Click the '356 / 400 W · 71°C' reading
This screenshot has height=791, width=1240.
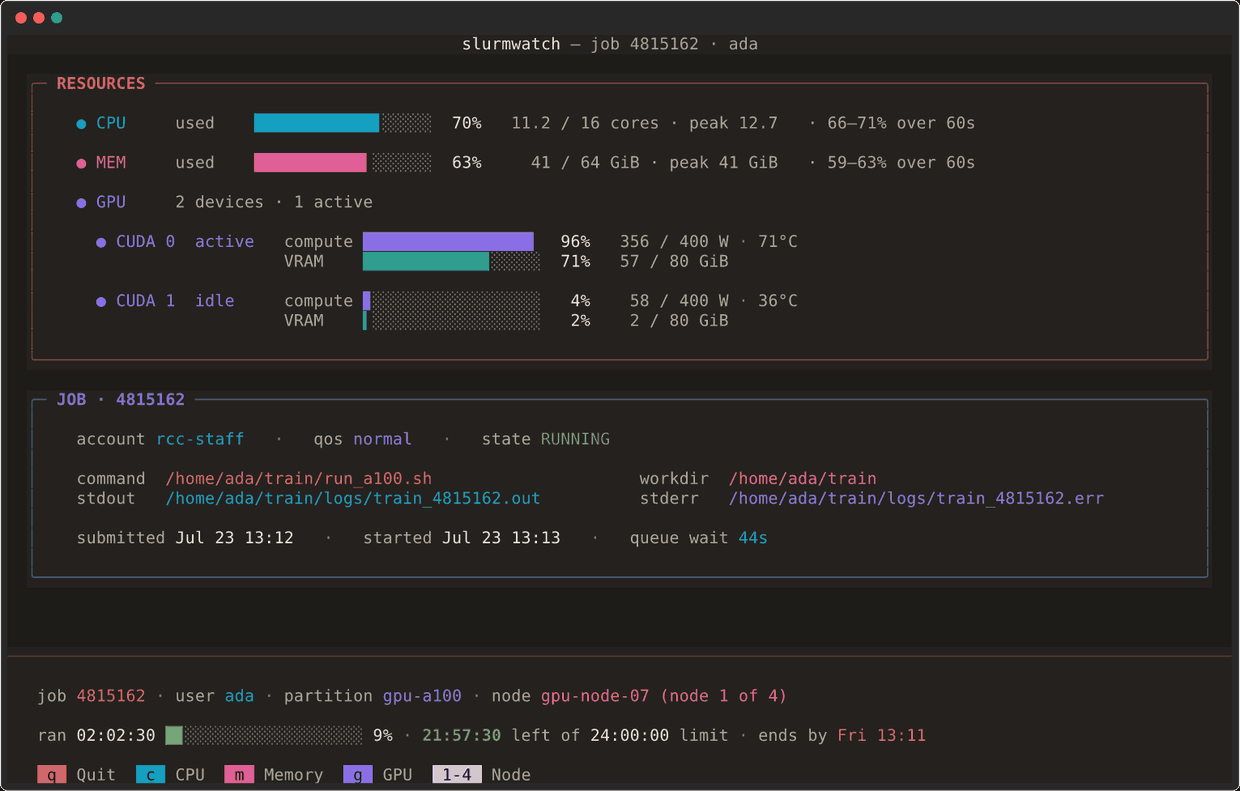click(709, 241)
